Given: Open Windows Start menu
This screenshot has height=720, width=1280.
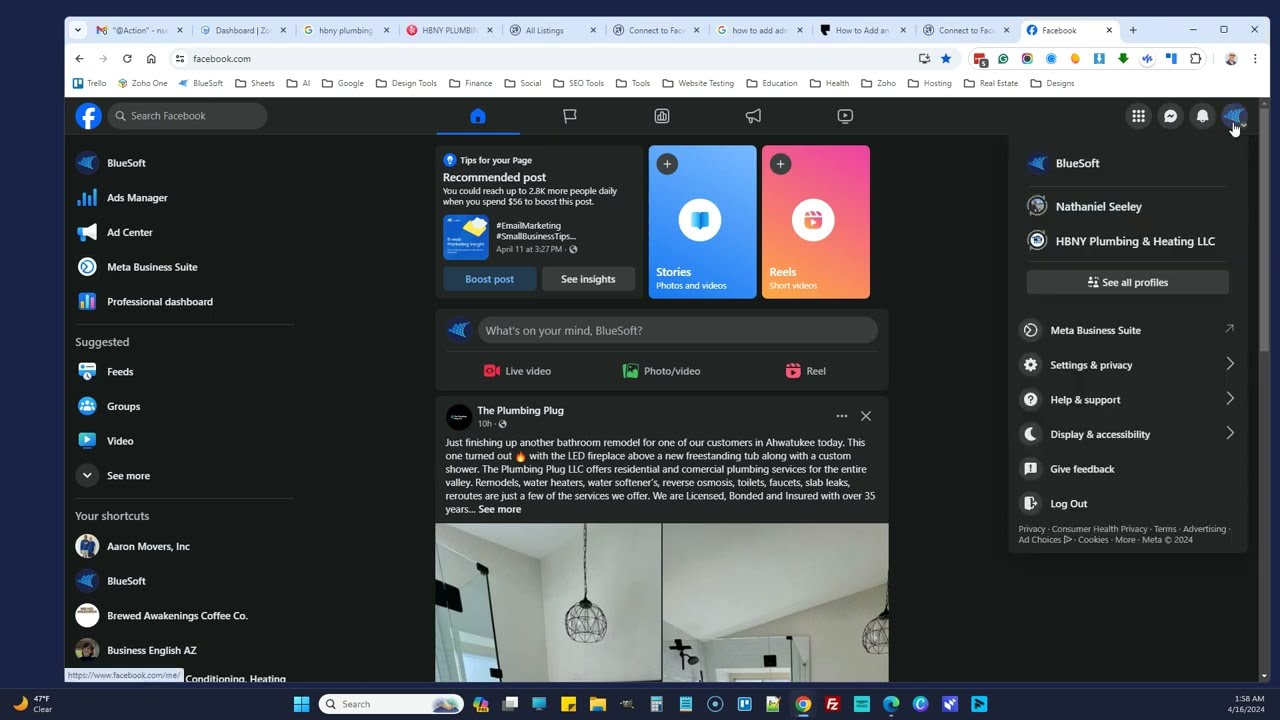Looking at the screenshot, I should point(301,704).
